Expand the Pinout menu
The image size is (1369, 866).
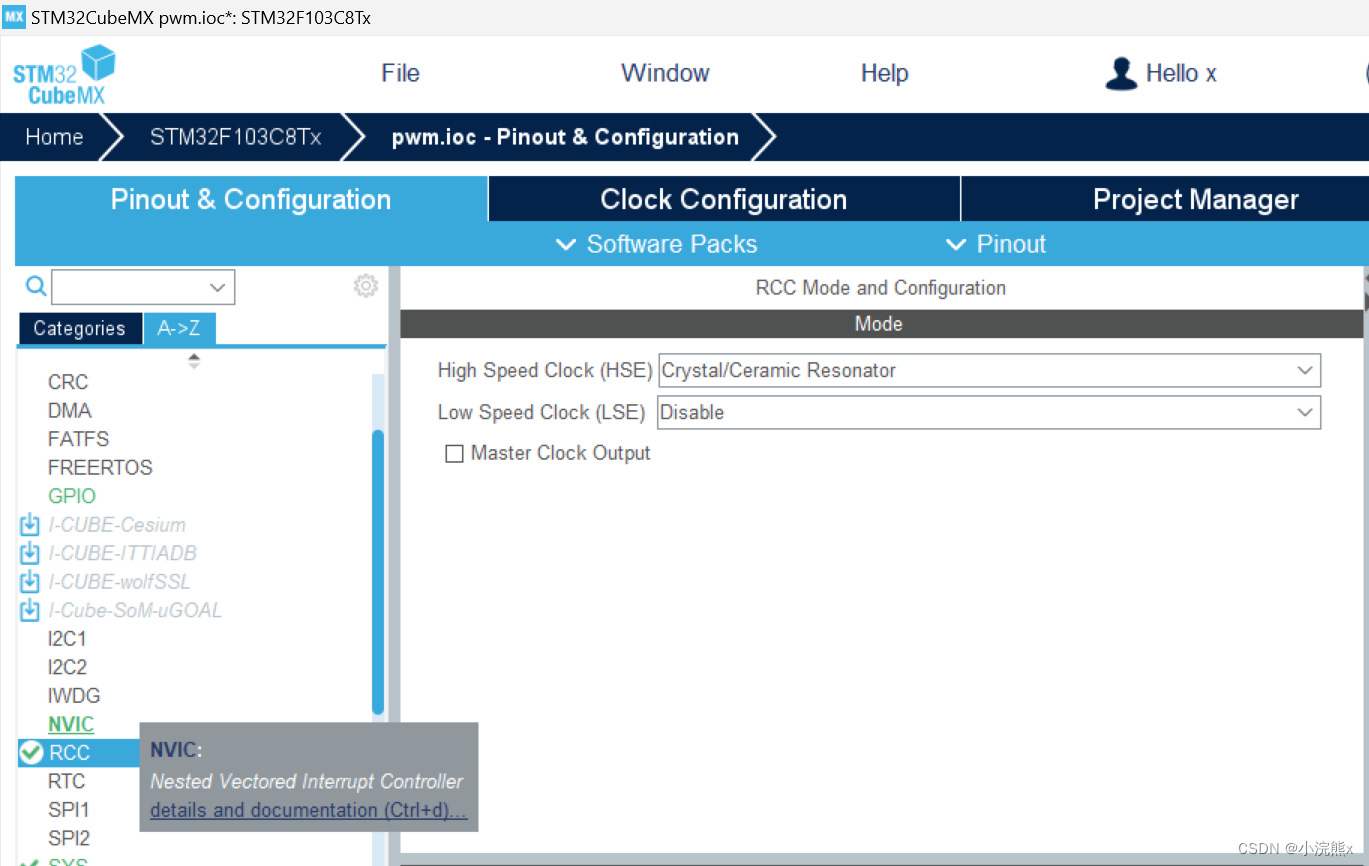(x=996, y=244)
